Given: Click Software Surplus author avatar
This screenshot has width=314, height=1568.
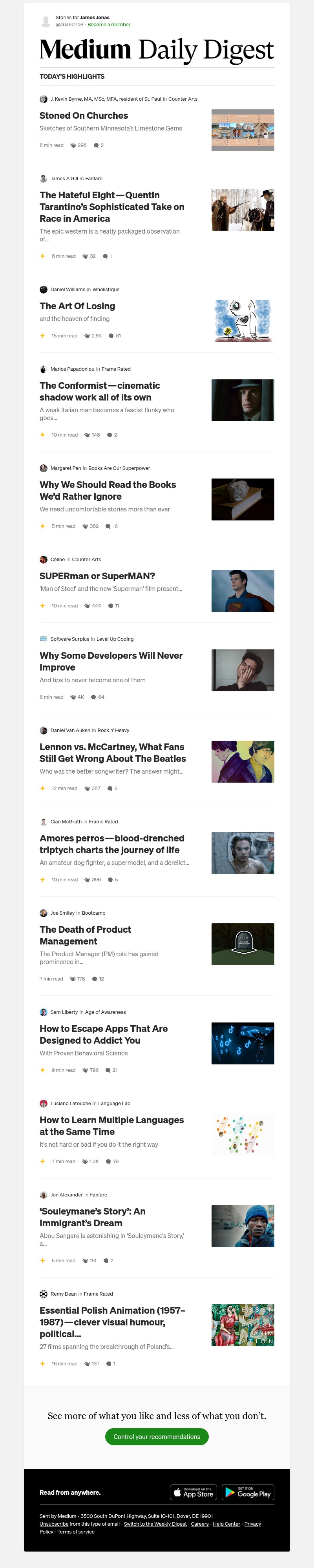Looking at the screenshot, I should [x=43, y=639].
